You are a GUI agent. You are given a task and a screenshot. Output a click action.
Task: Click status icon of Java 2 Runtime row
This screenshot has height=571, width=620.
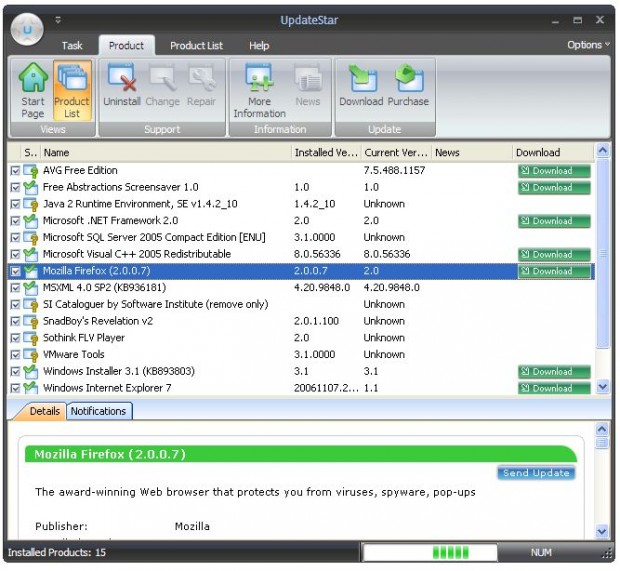[x=30, y=204]
